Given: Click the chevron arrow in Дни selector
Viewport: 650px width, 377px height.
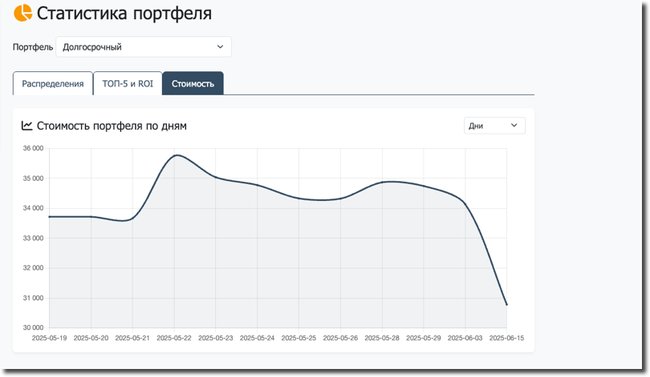Looking at the screenshot, I should coord(514,125).
